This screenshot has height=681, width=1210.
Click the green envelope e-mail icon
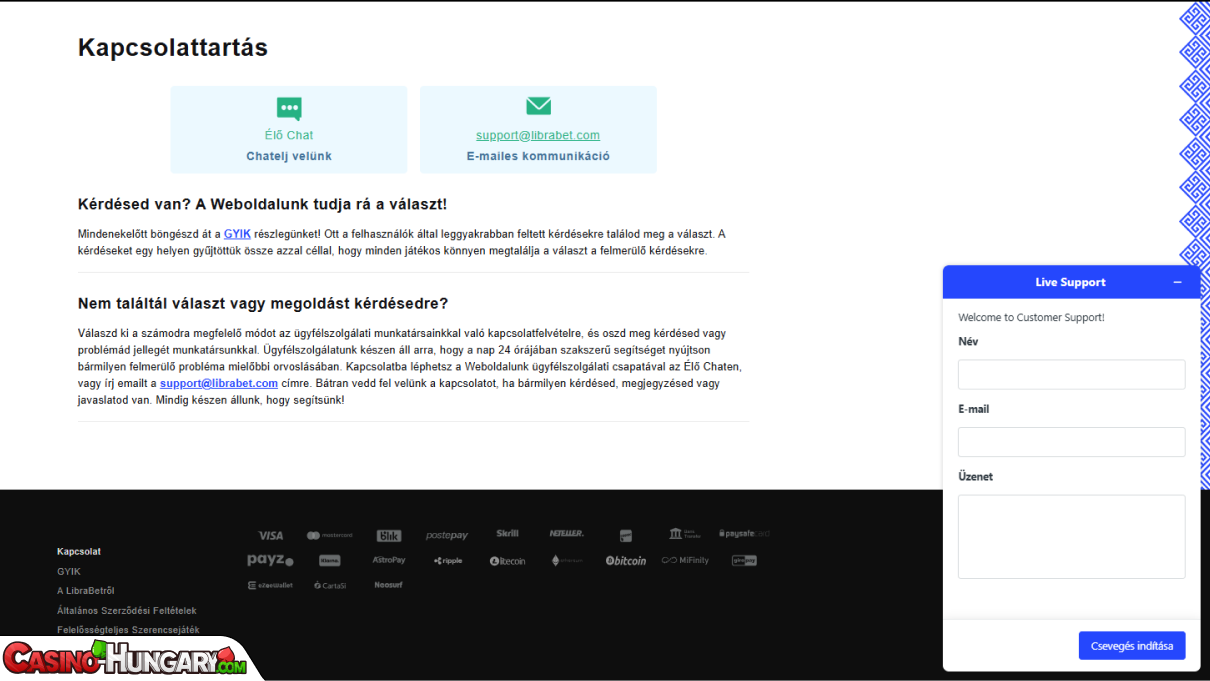point(538,106)
